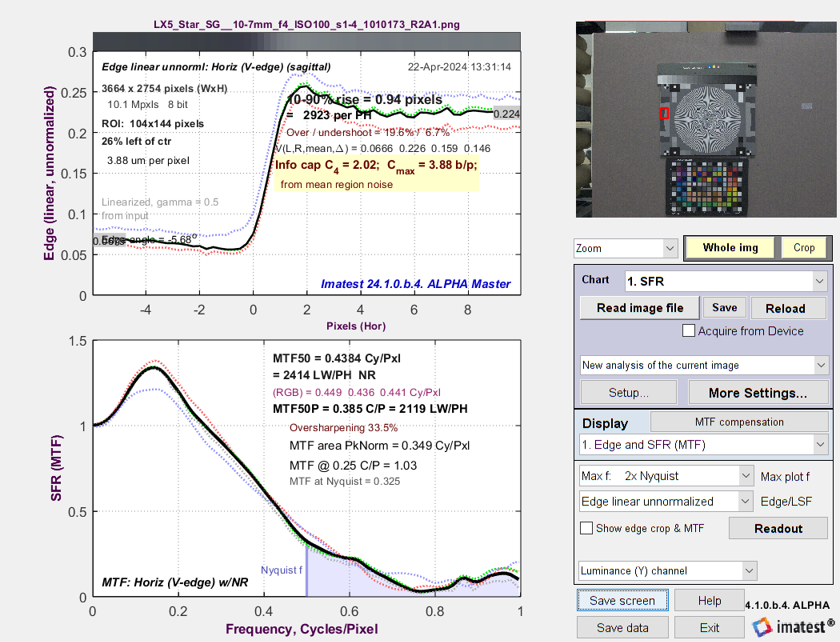Open More Settings
Image resolution: width=840 pixels, height=642 pixels.
pyautogui.click(x=757, y=393)
